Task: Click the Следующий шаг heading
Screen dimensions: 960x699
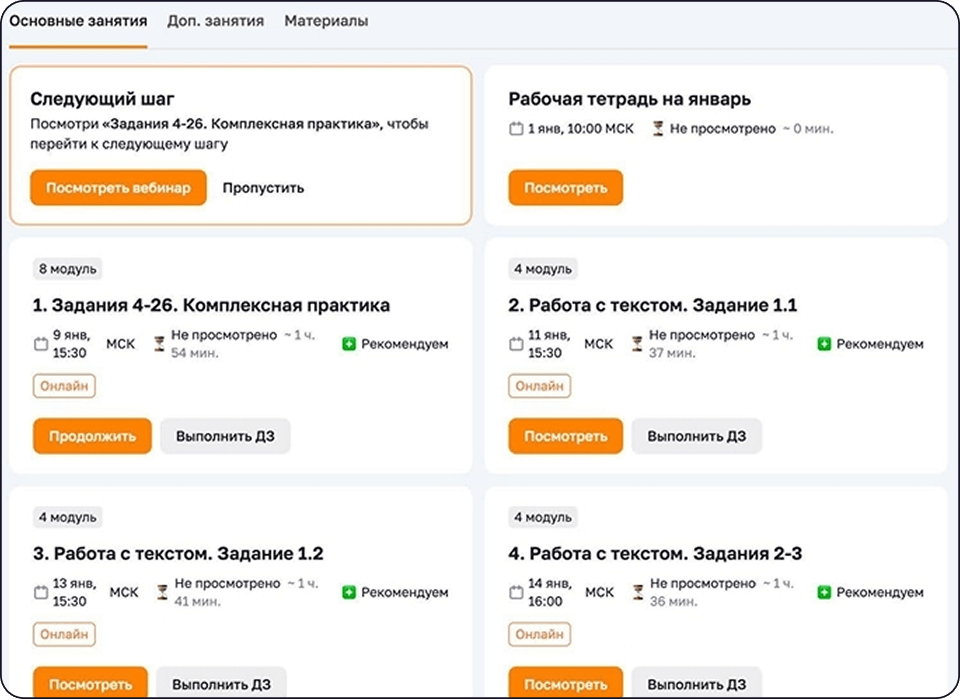Action: click(x=102, y=99)
